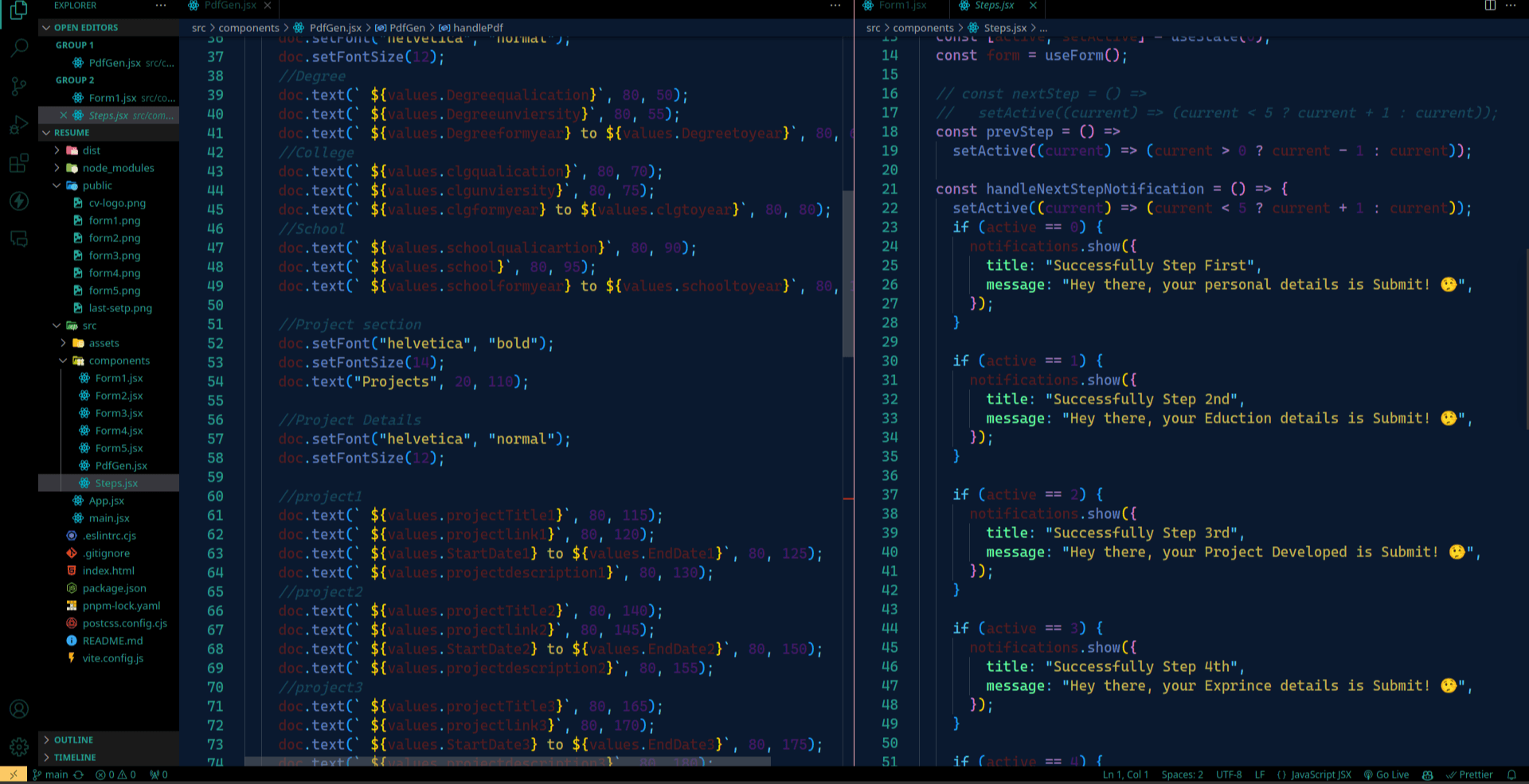1529x784 pixels.
Task: Click Go Live in status bar
Action: pyautogui.click(x=1386, y=774)
